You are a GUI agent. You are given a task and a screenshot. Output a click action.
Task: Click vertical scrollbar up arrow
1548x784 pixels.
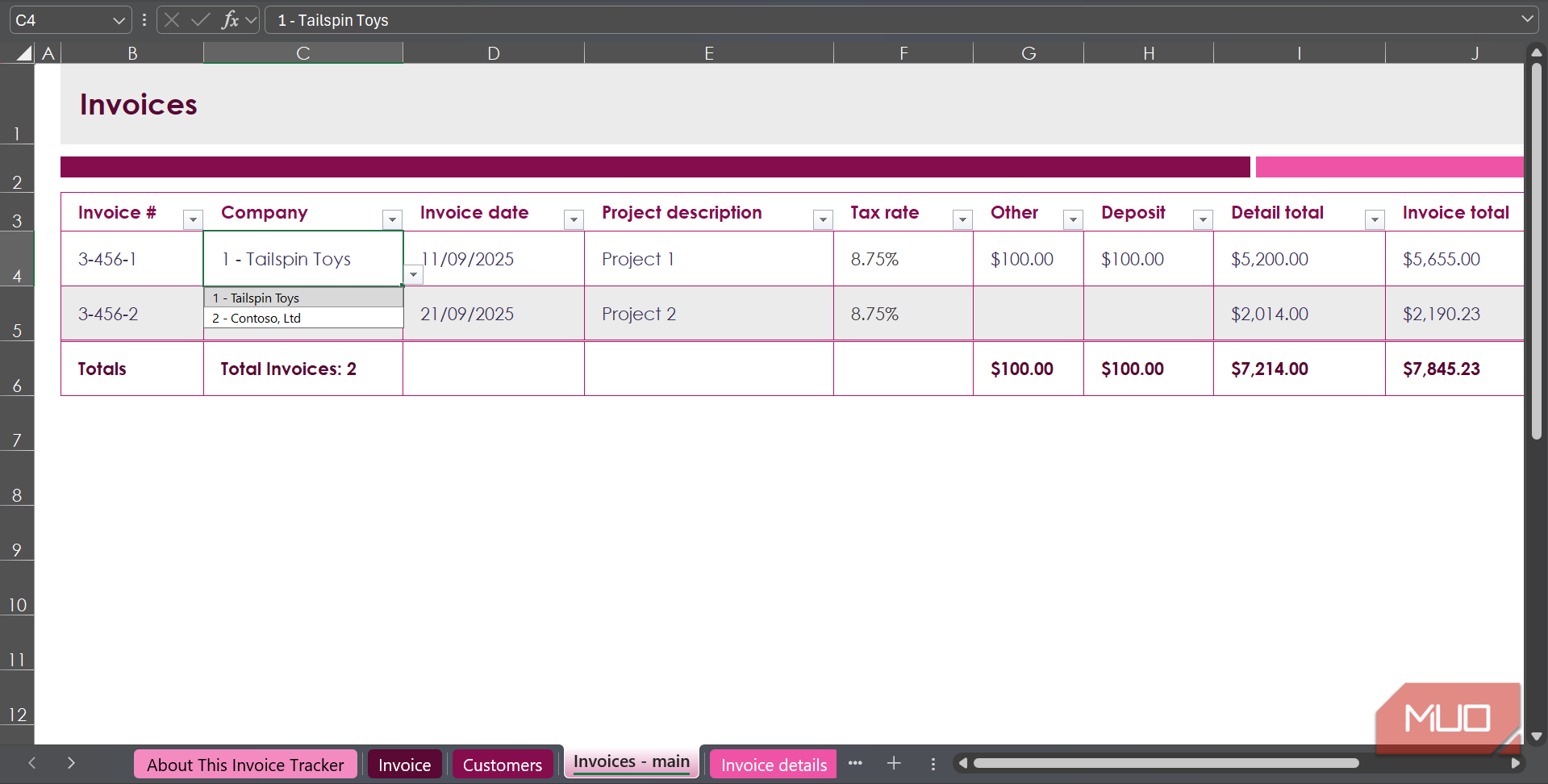1537,53
